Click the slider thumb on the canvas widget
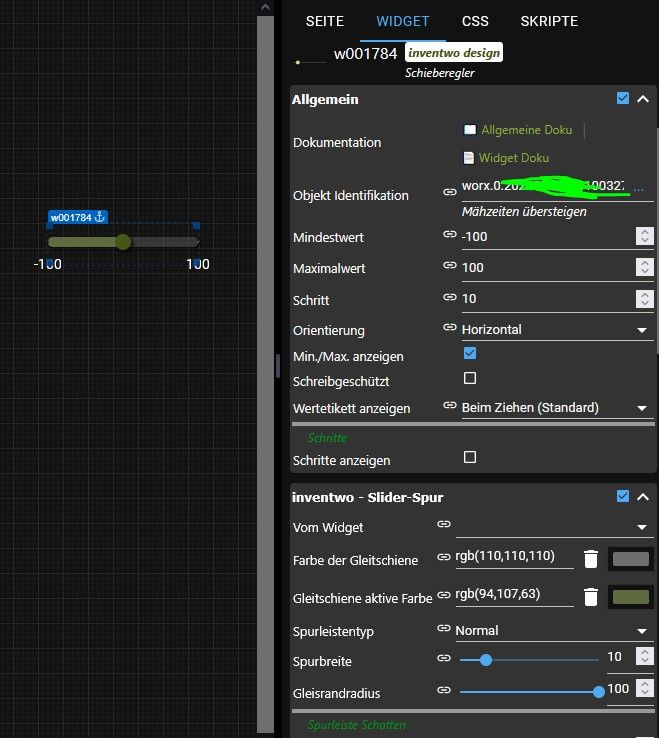Image resolution: width=659 pixels, height=738 pixels. (x=123, y=242)
